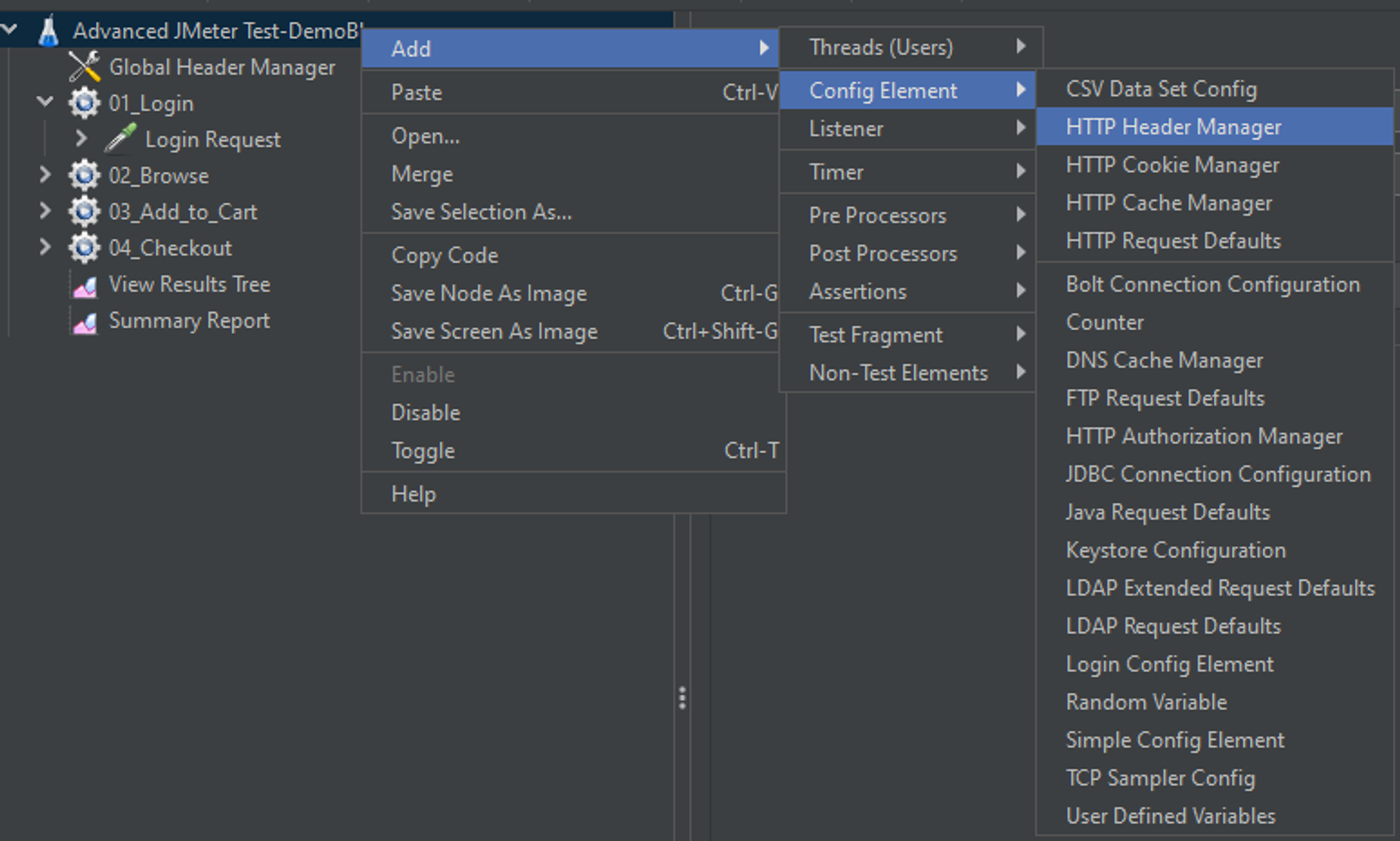Add an HTTP Header Manager

pyautogui.click(x=1215, y=127)
